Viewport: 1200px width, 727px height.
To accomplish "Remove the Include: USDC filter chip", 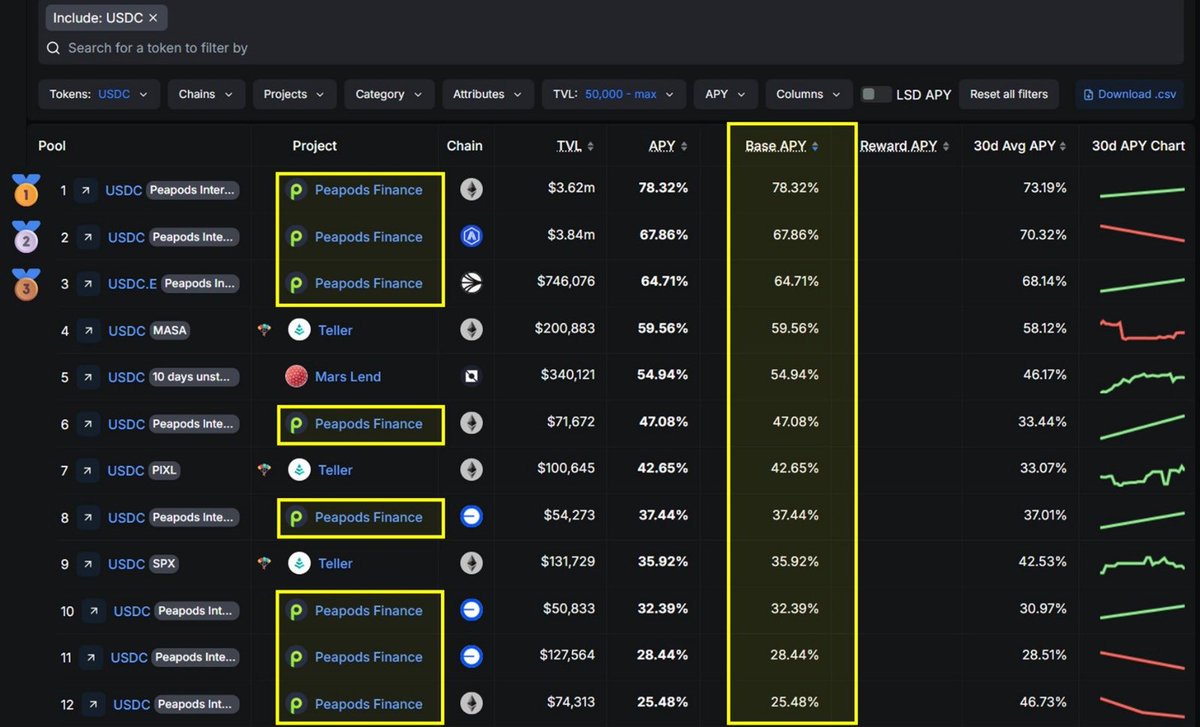I will point(153,18).
